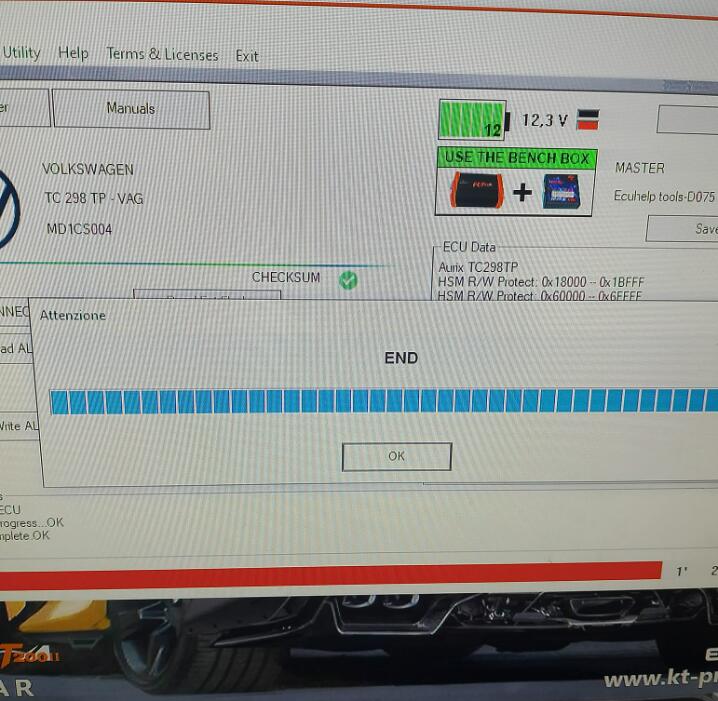Click the black plus sign between devices

click(522, 192)
